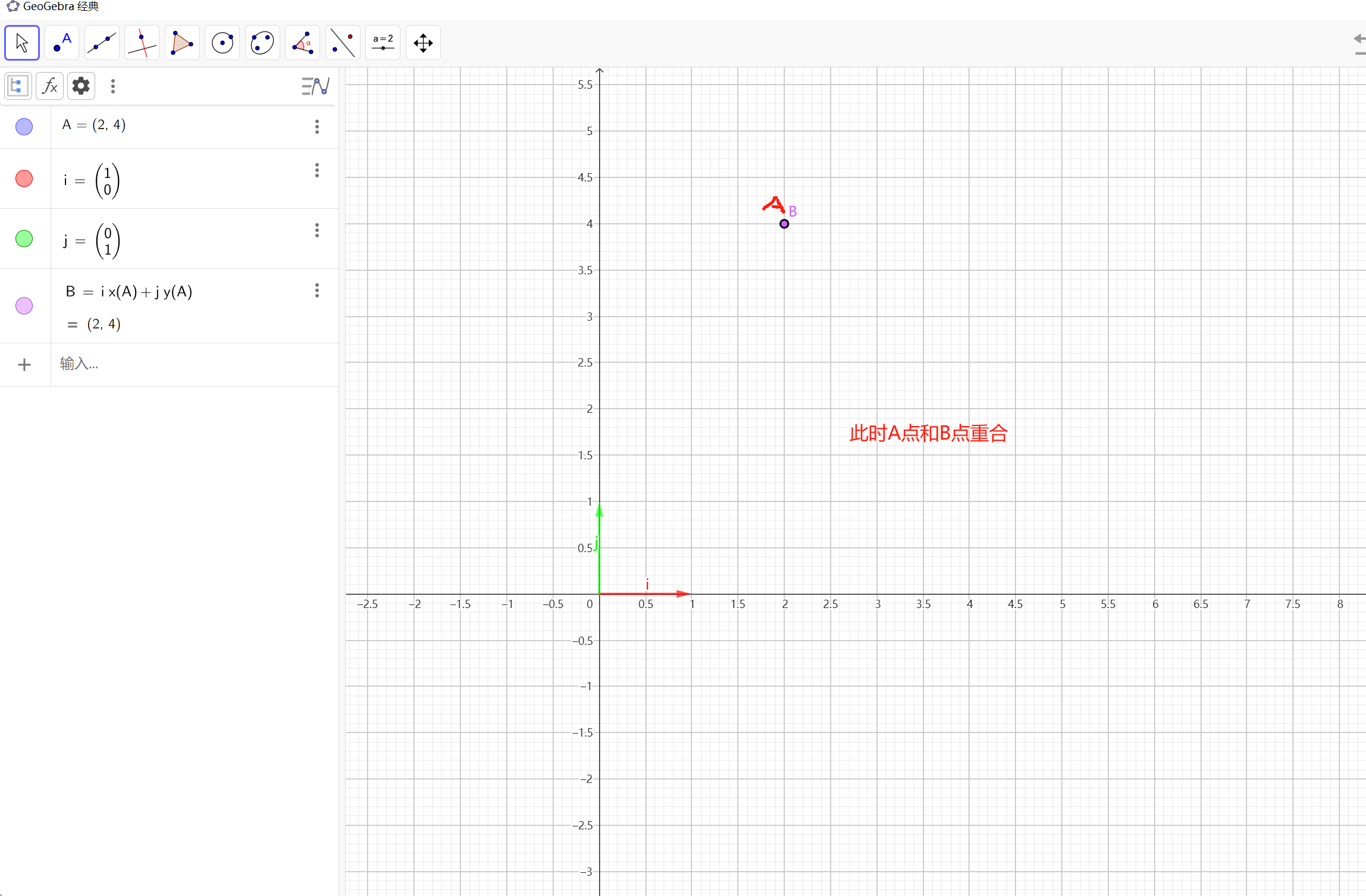Hide vector j using green circle
1366x896 pixels.
(x=24, y=239)
